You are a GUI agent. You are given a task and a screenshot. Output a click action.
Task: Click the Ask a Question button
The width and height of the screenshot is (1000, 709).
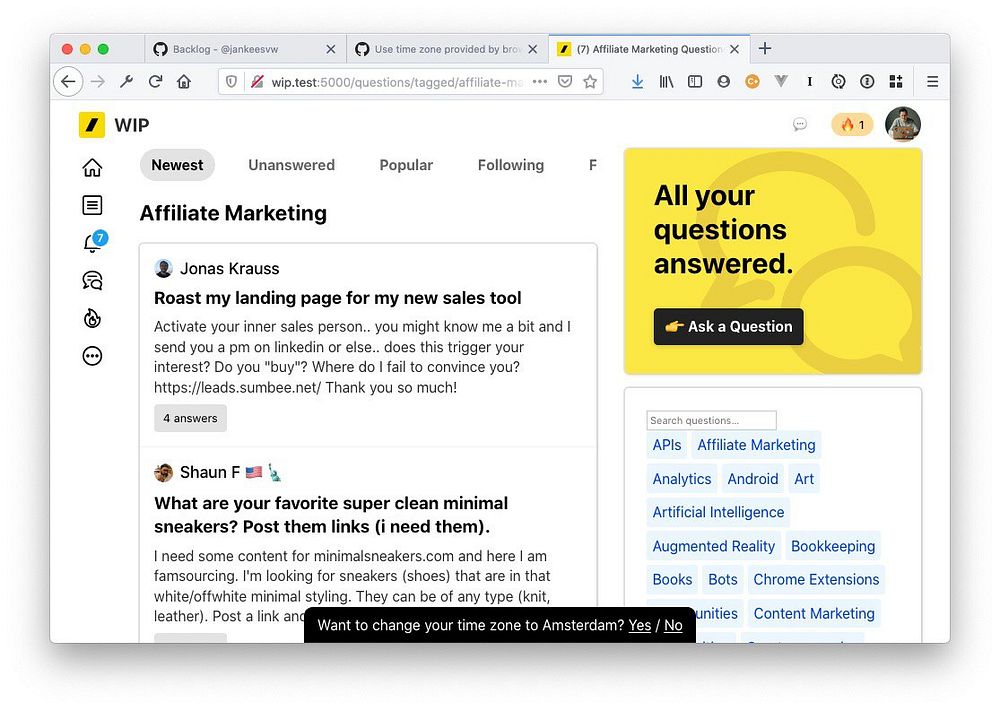pos(728,326)
